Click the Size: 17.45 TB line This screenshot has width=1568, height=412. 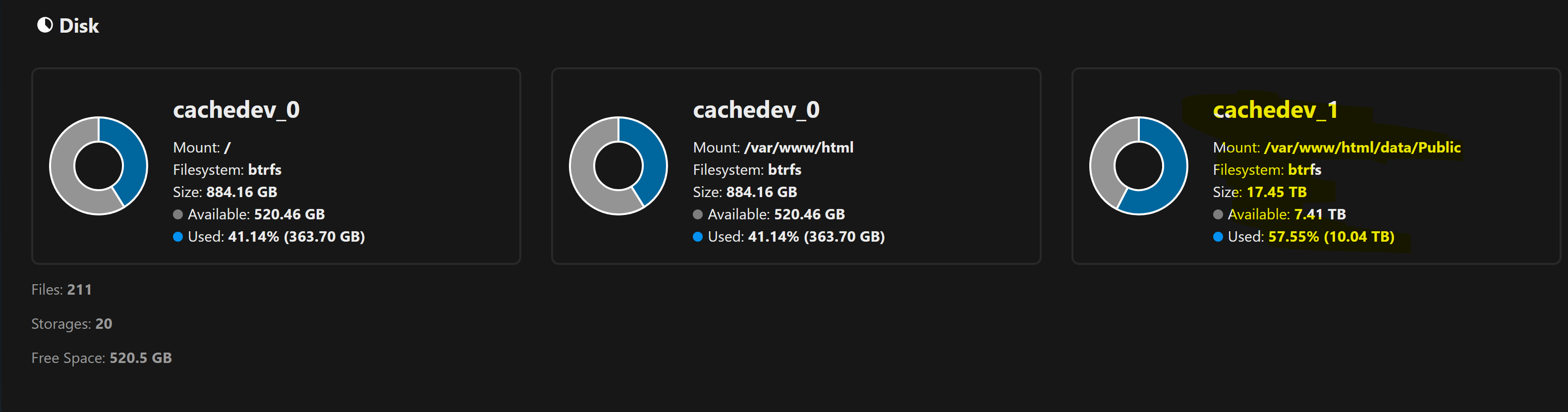pyautogui.click(x=1259, y=192)
